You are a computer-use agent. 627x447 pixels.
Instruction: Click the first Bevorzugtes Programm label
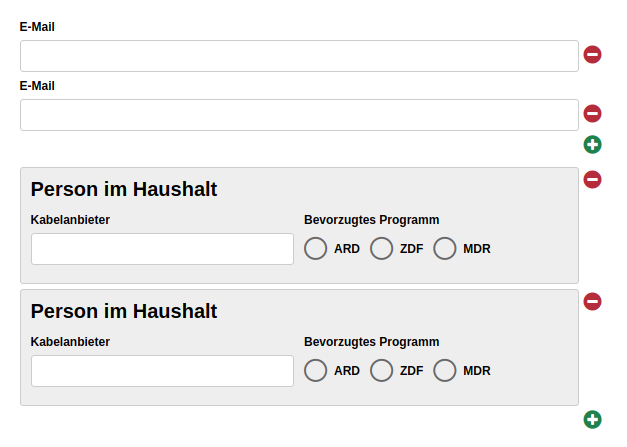(371, 220)
